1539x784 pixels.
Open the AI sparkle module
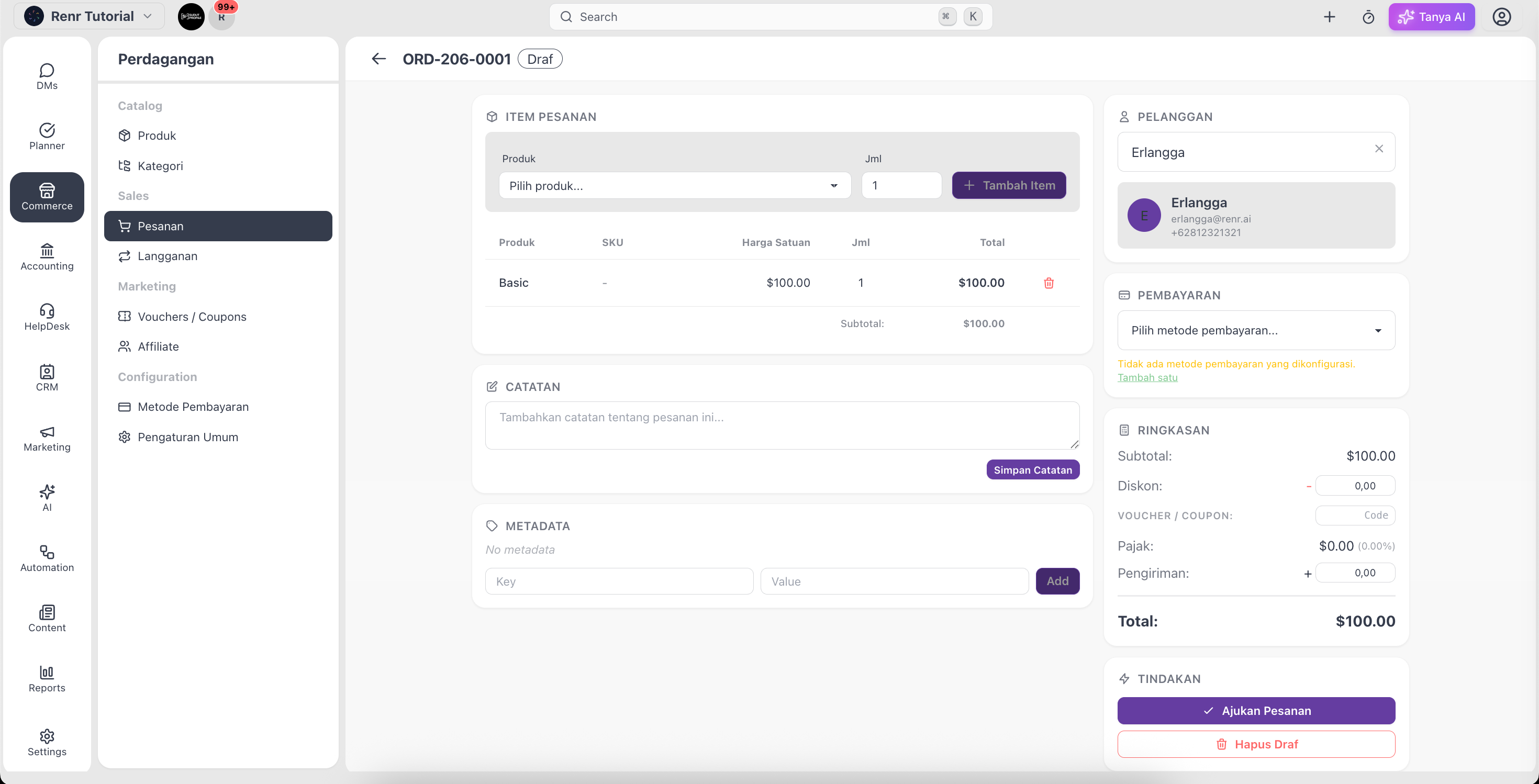point(47,499)
